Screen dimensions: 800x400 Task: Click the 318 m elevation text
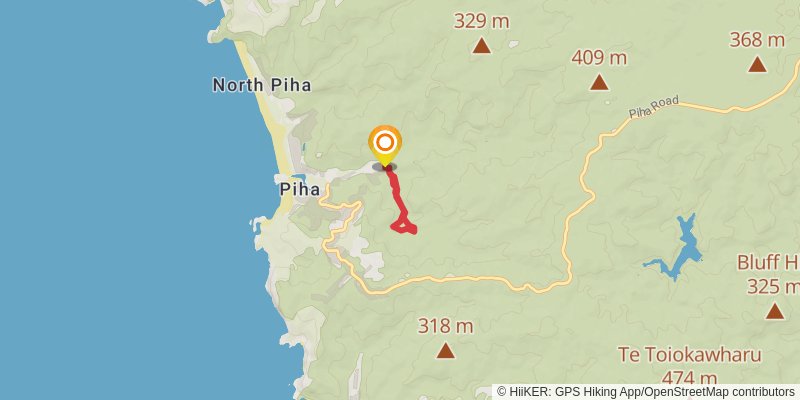(x=445, y=326)
